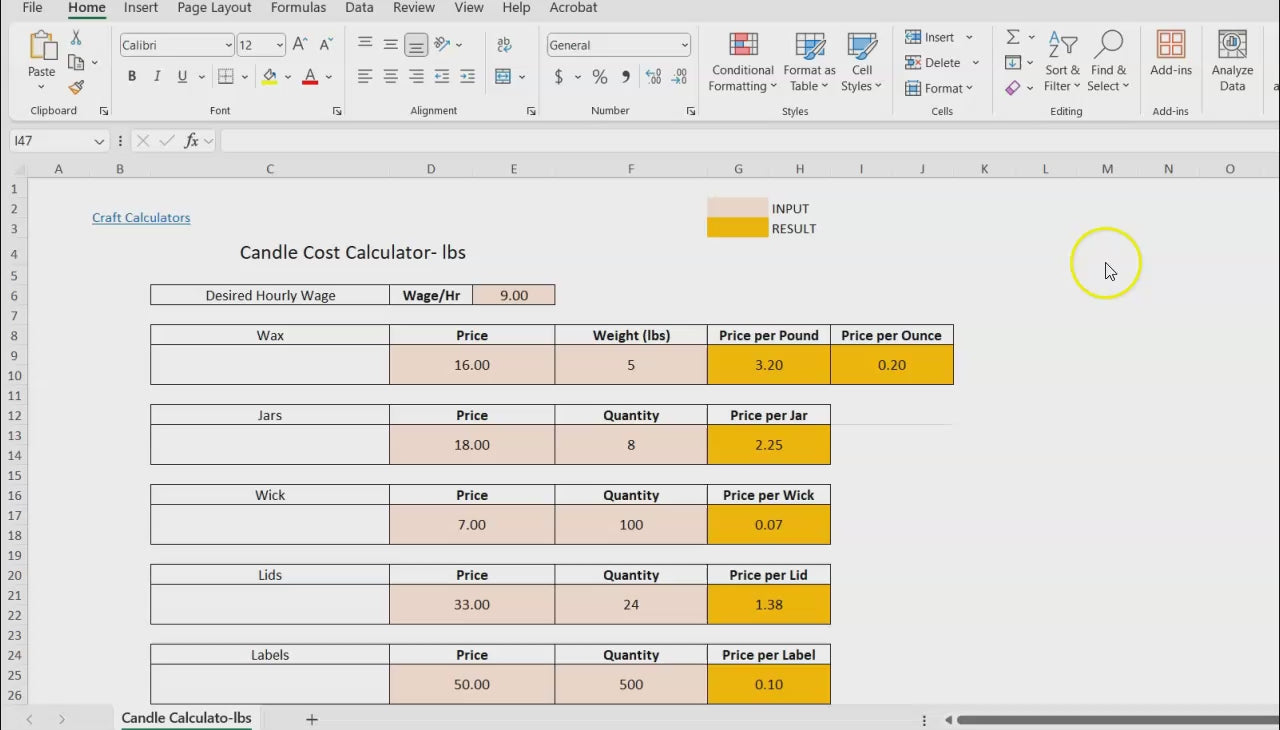Screen dimensions: 1280x730
Task: Click the Format Painter brush icon
Action: click(76, 88)
